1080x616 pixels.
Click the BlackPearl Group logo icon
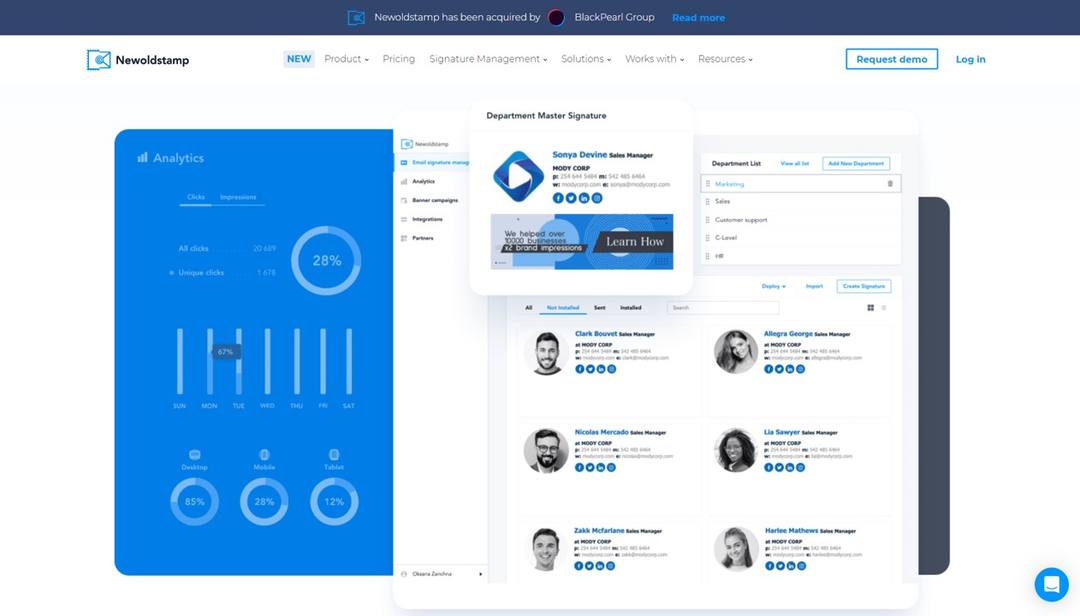(x=556, y=17)
